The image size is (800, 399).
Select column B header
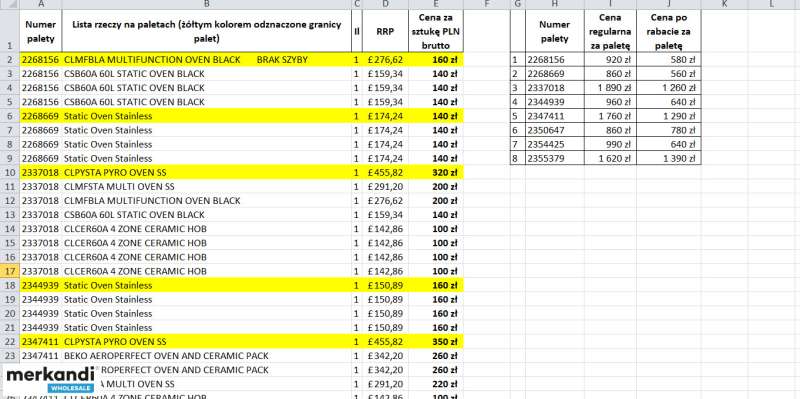[x=207, y=4]
